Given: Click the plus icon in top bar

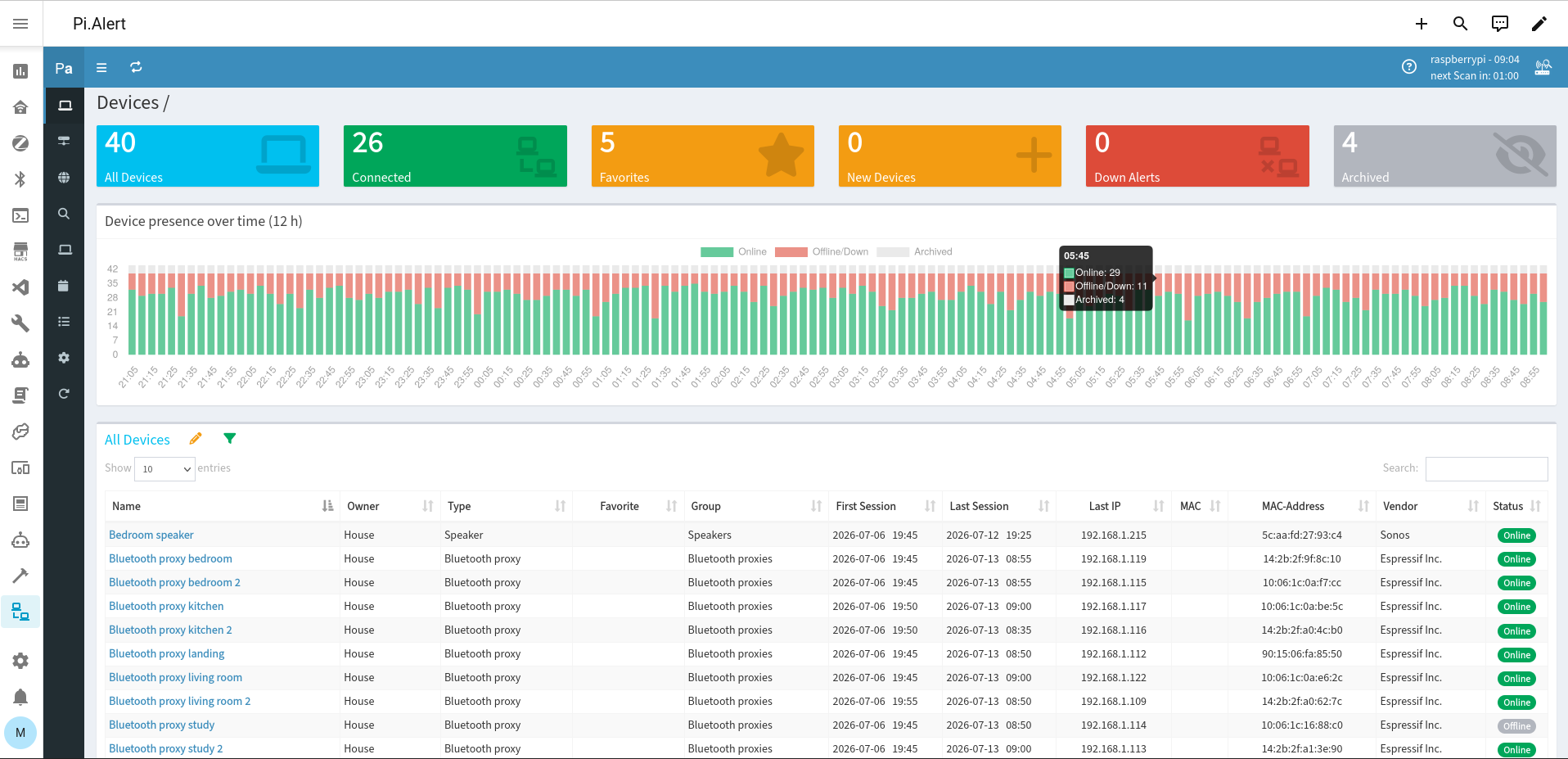Looking at the screenshot, I should [1421, 24].
